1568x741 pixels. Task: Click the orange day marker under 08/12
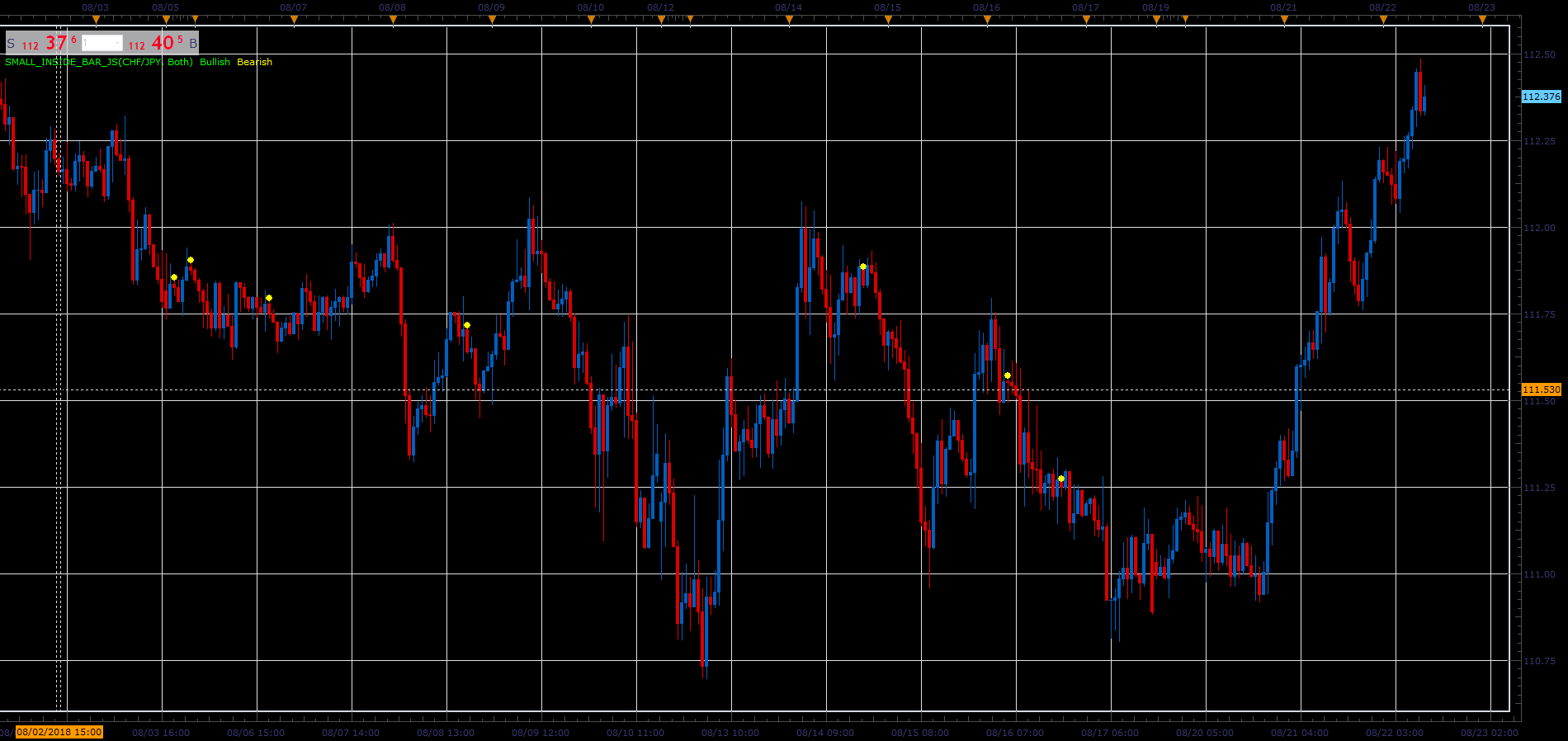point(661,19)
